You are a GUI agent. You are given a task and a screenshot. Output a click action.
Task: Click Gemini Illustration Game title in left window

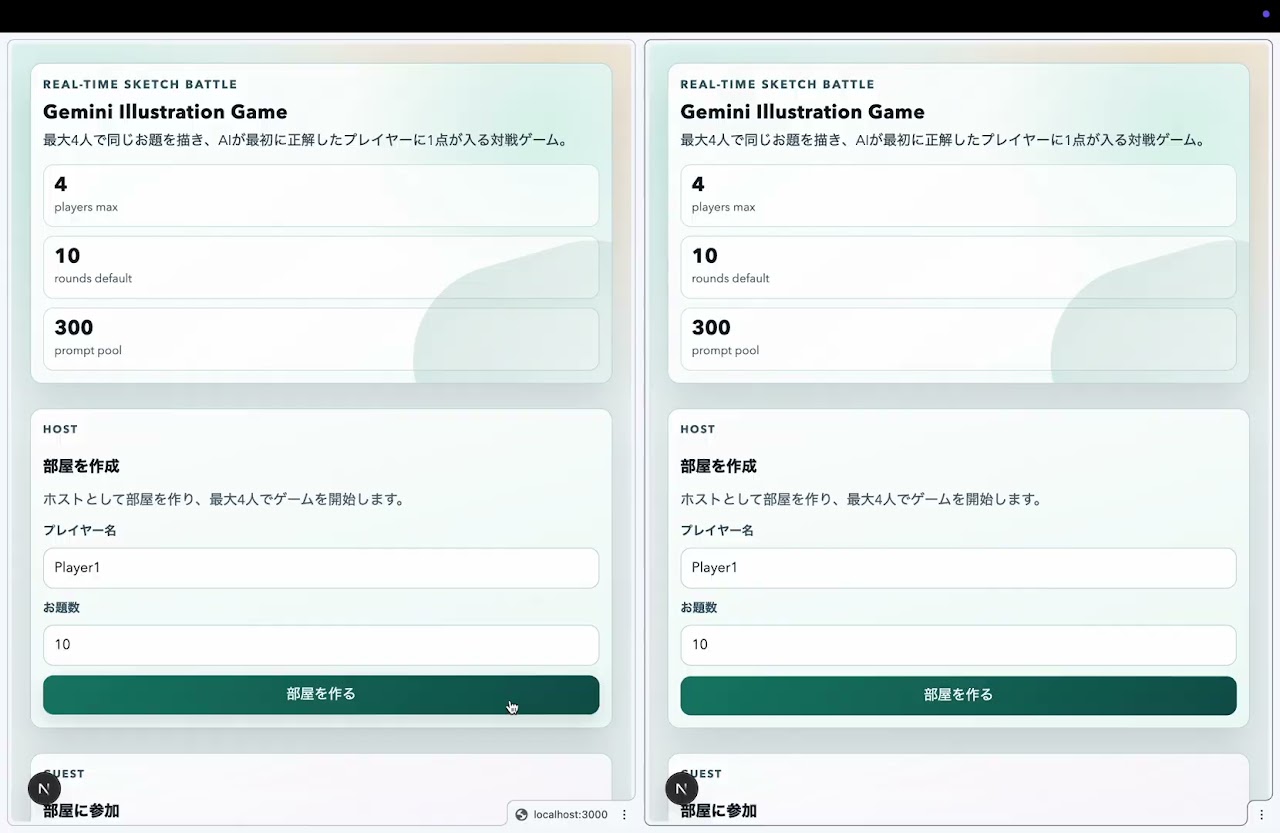(x=165, y=112)
